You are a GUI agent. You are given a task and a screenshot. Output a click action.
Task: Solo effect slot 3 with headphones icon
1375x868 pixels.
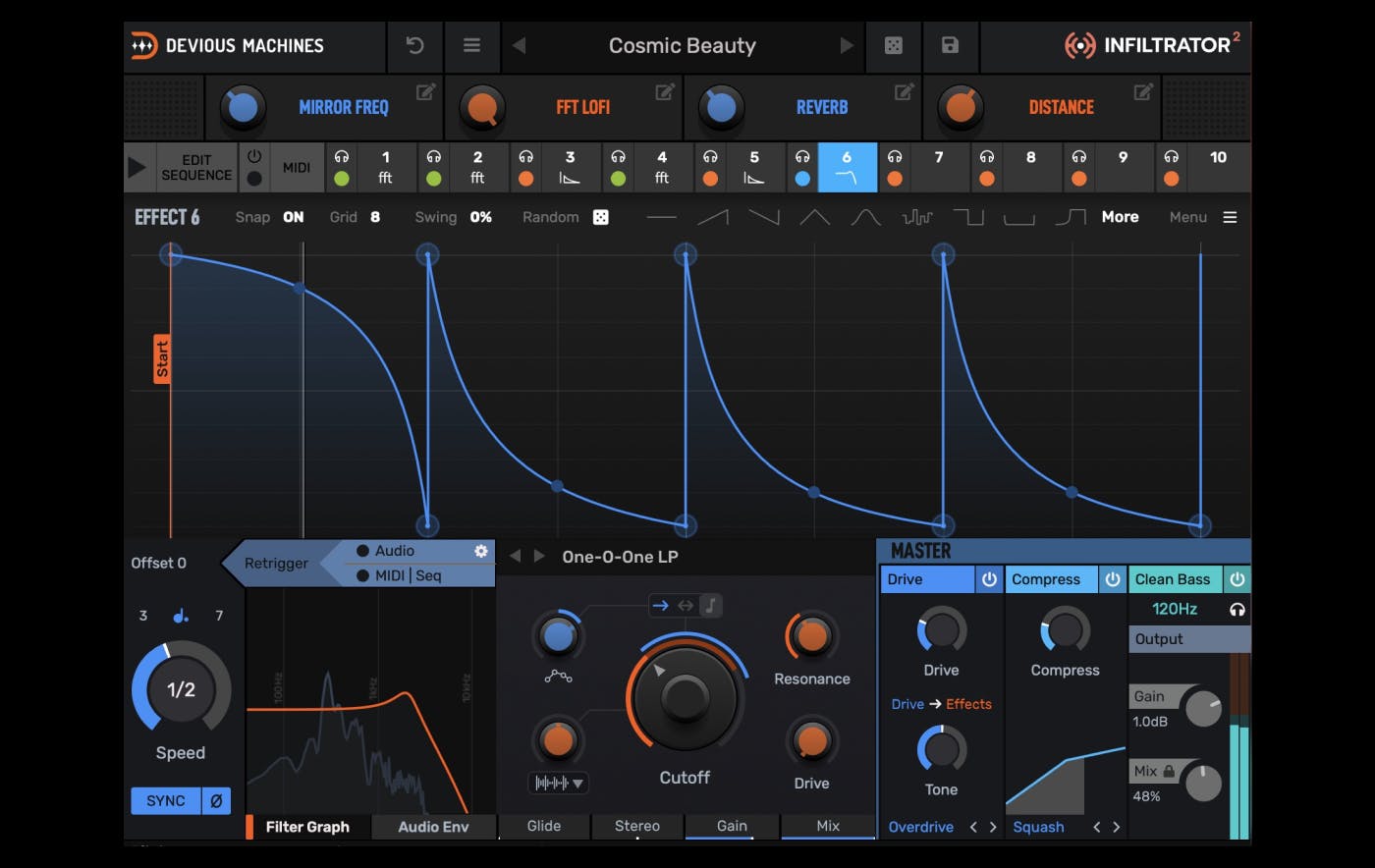click(x=526, y=157)
